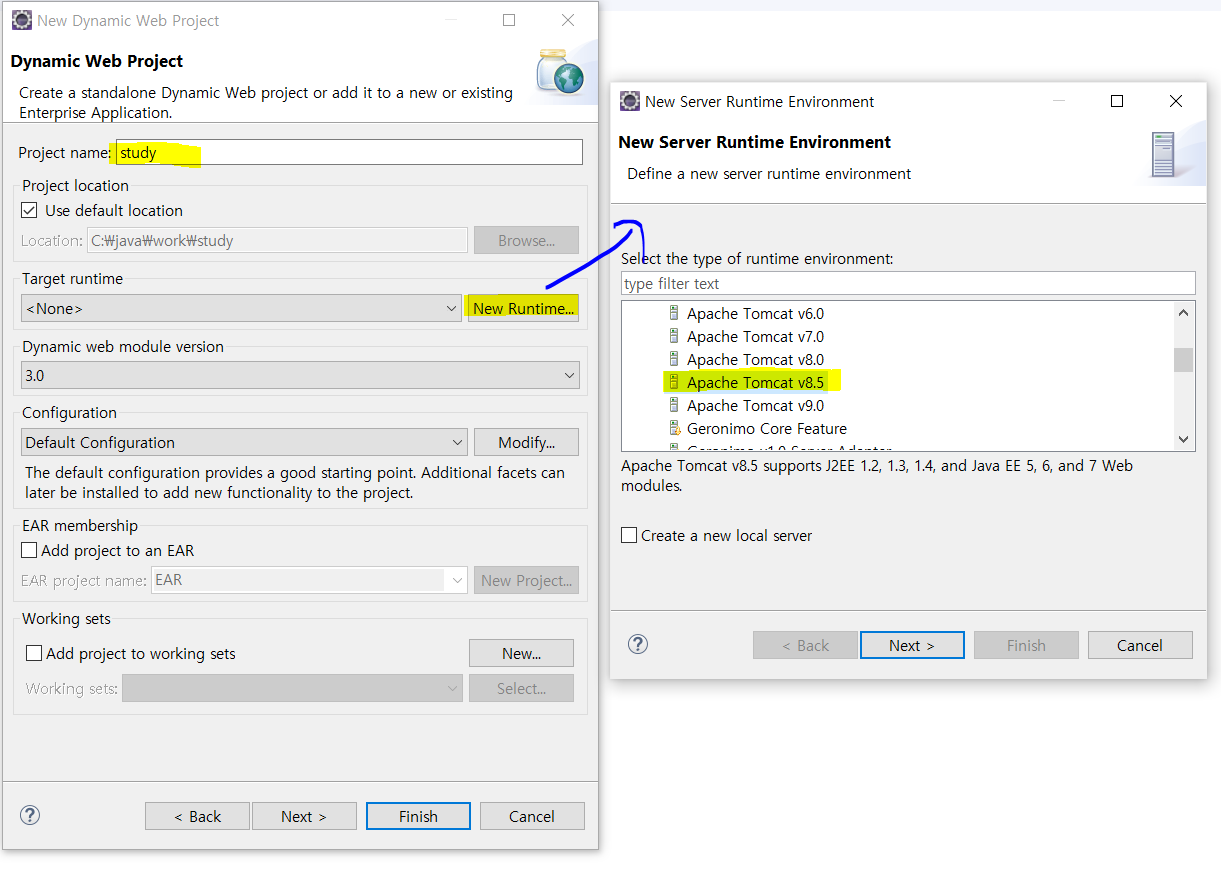
Task: Open the Working sets dropdown
Action: [x=292, y=688]
